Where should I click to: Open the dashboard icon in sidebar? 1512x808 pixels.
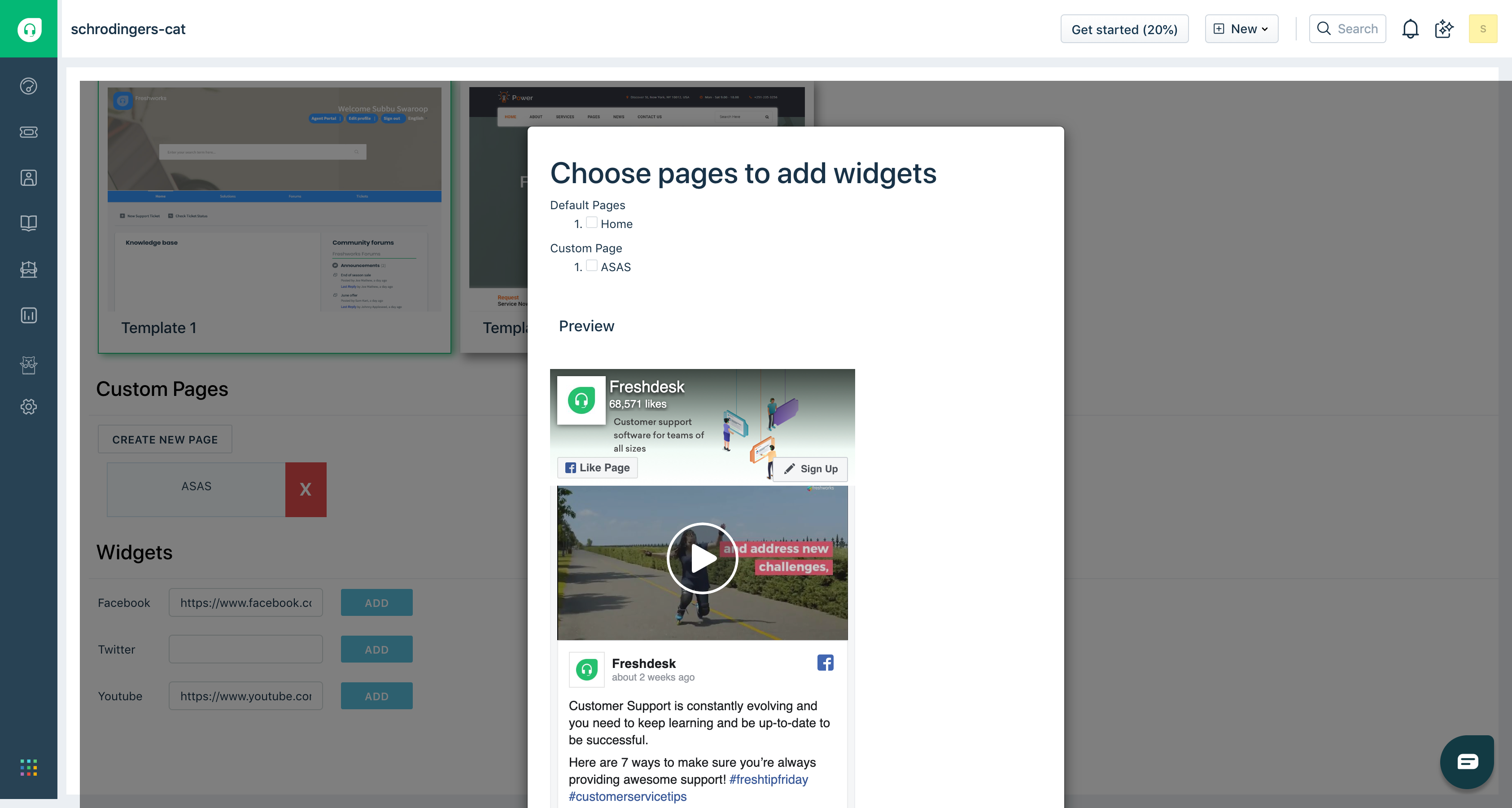point(29,86)
